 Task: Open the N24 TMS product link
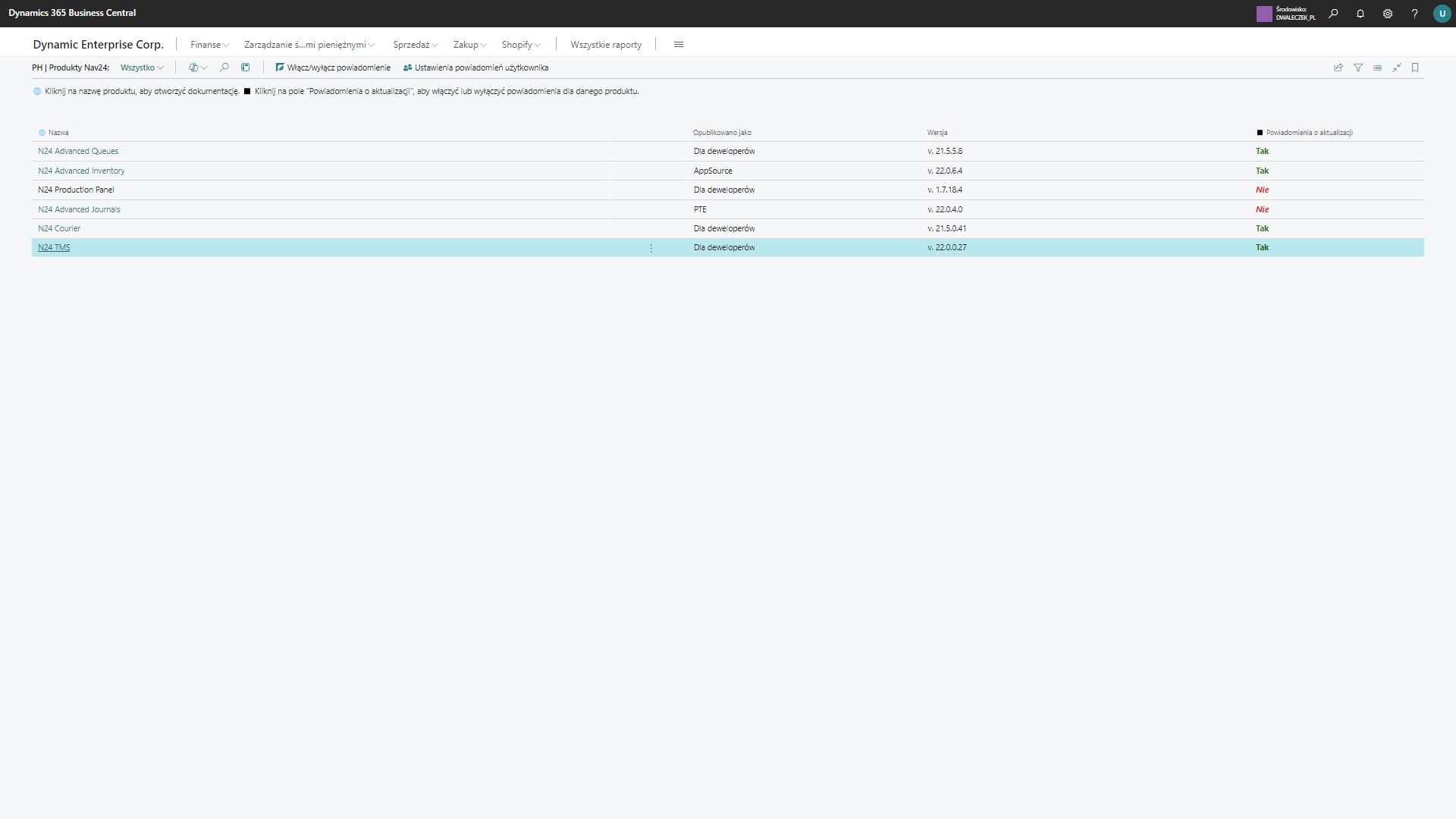[54, 247]
